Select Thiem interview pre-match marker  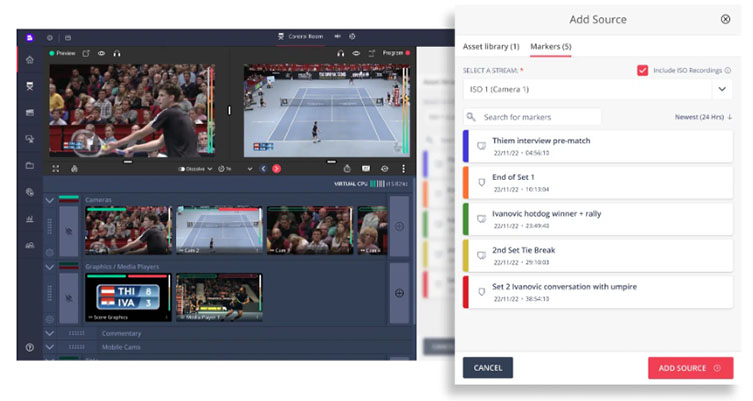coord(598,146)
